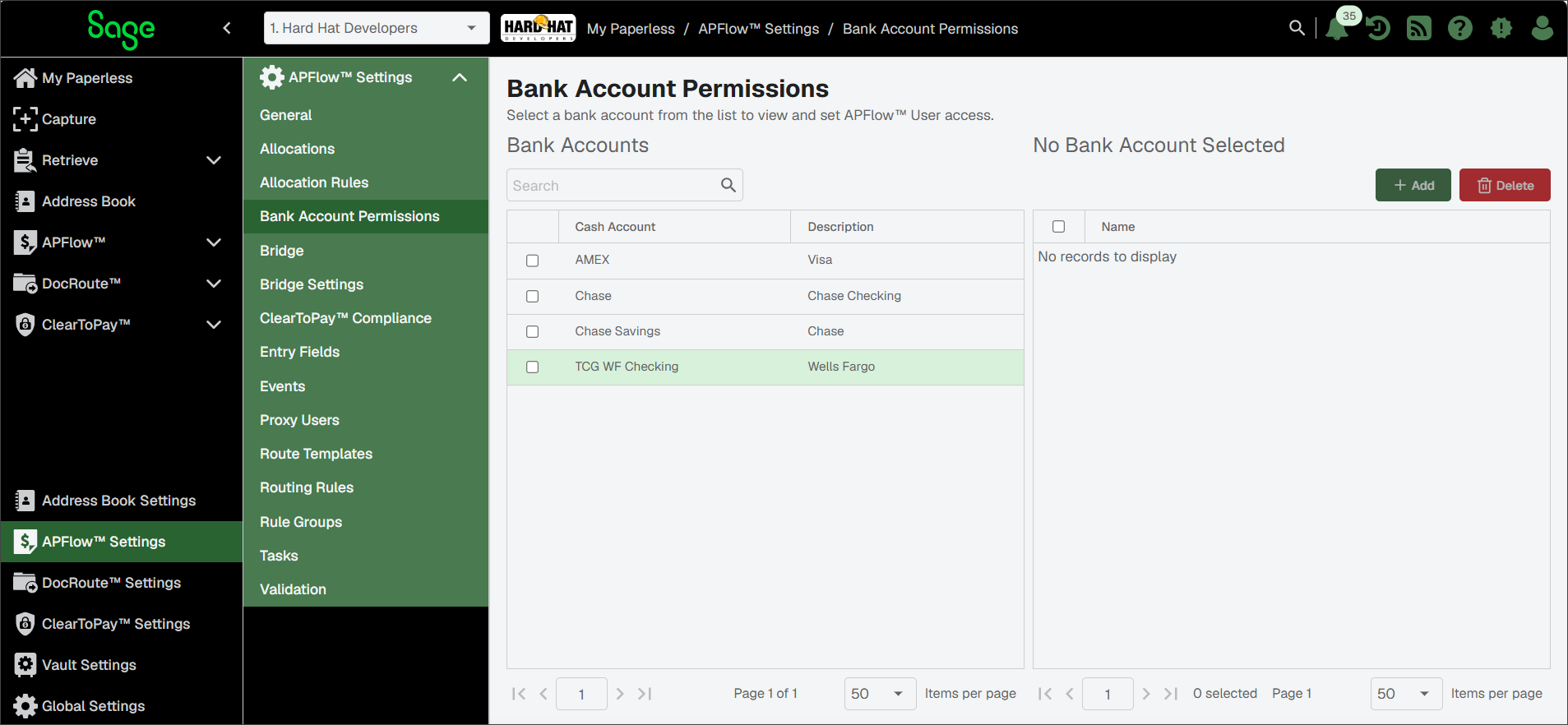Click the My Paperless home icon
Screen dimensions: 1568x725
tap(25, 77)
